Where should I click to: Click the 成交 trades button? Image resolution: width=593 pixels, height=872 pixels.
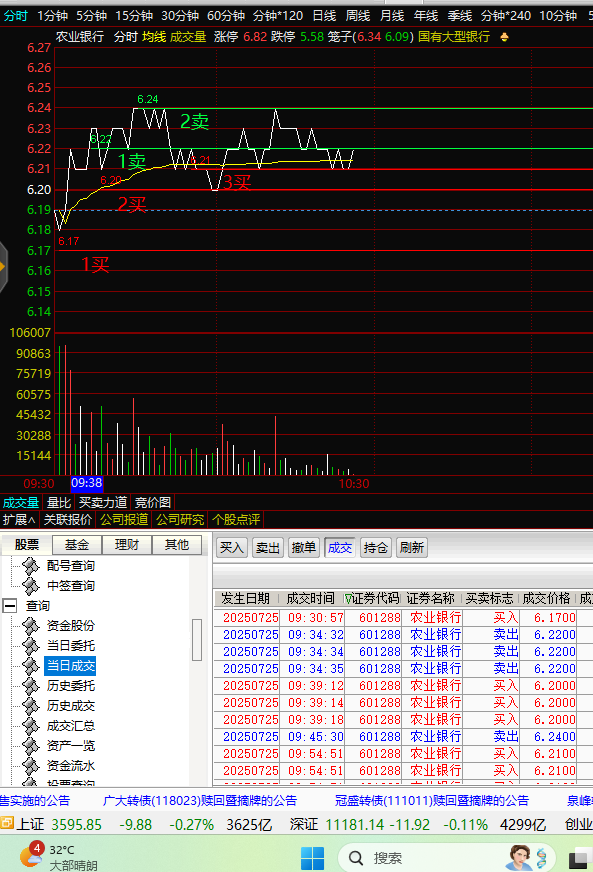(340, 548)
